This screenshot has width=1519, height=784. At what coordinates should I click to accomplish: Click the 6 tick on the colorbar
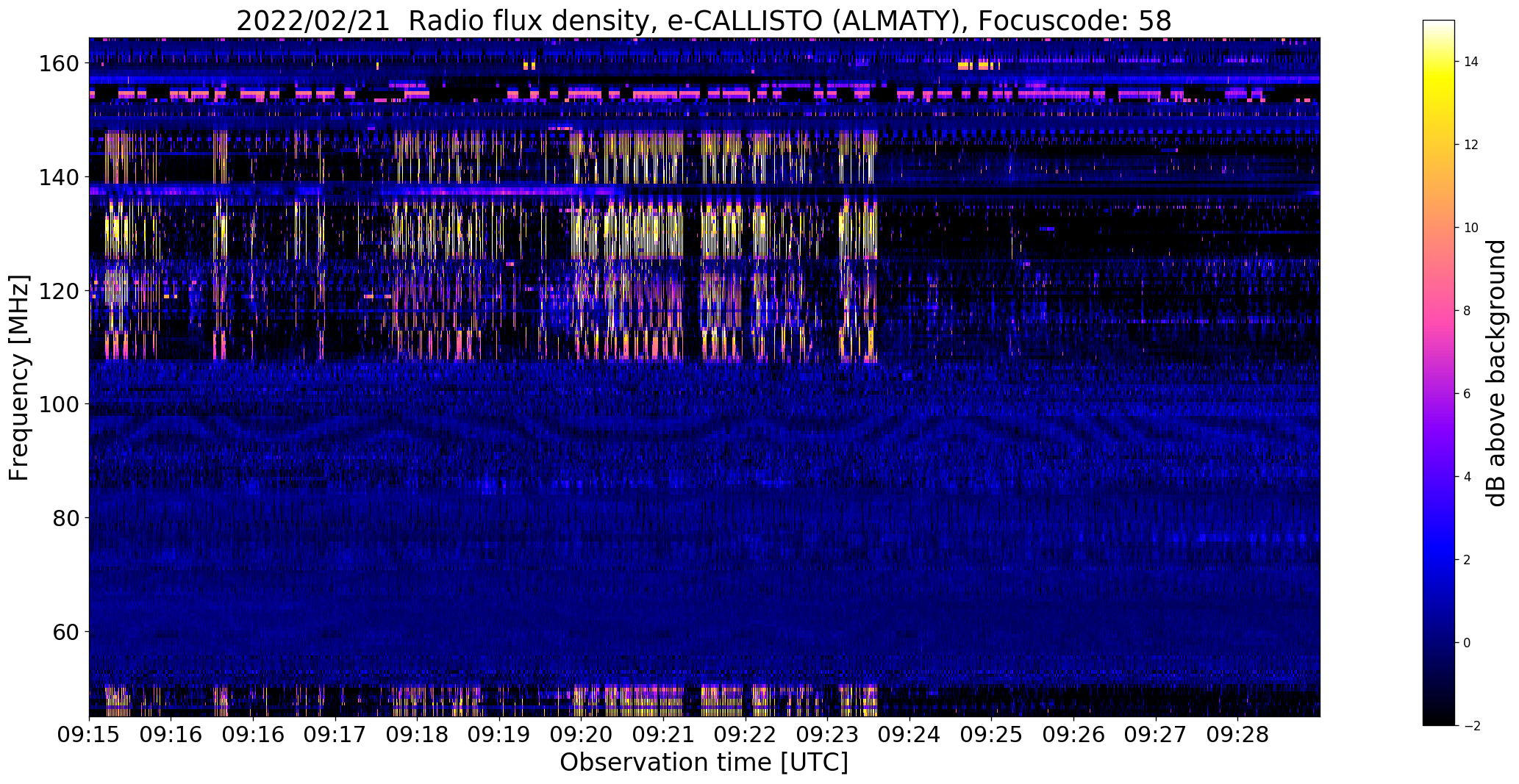point(1468,394)
